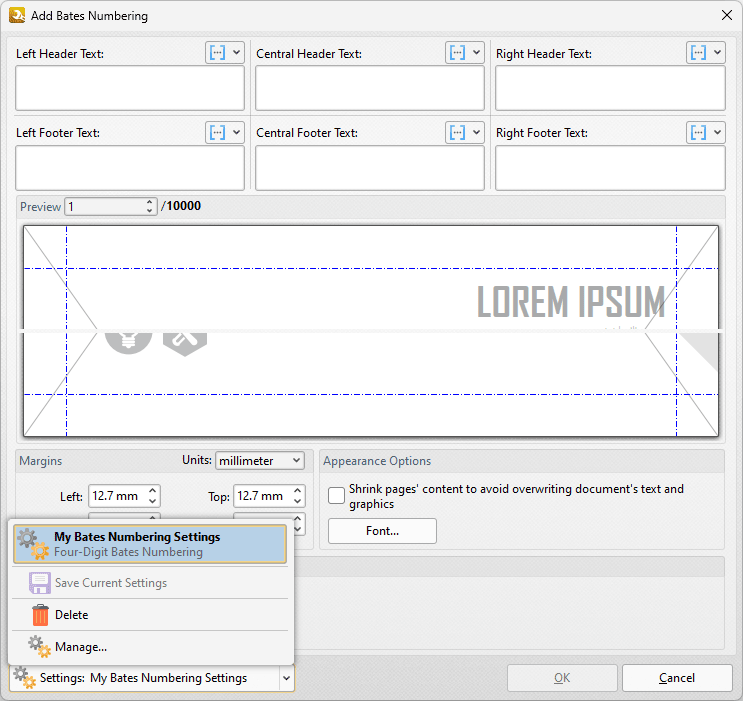
Task: Open the Settings preset dropdown arrow
Action: [286, 678]
